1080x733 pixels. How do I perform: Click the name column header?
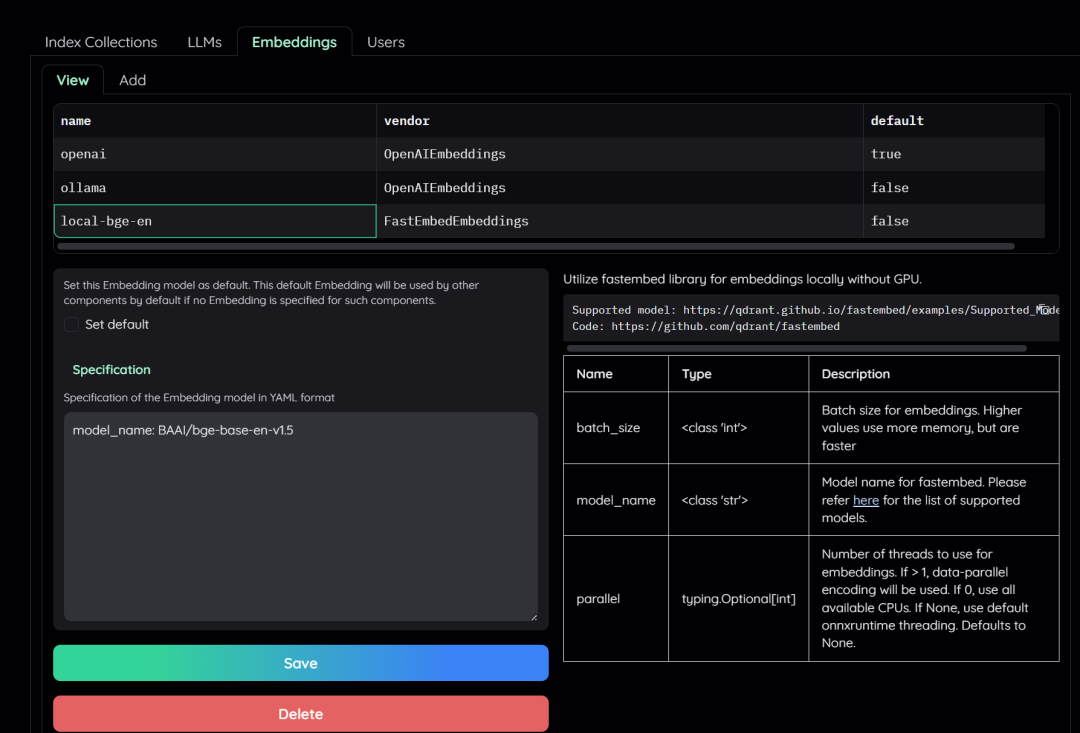pyautogui.click(x=76, y=120)
